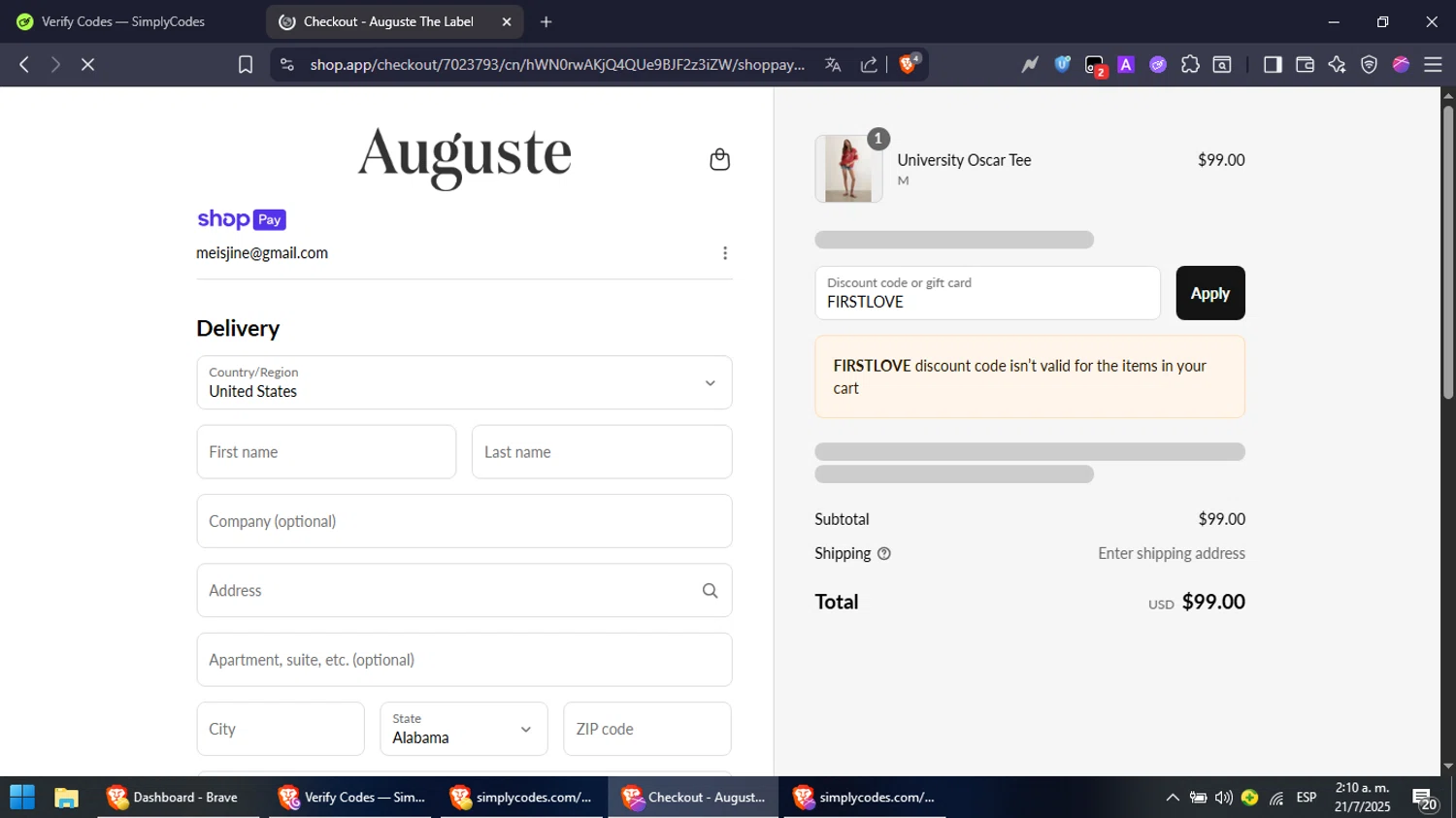
Task: Click the Apartment, suite, etc. field
Action: 464,660
